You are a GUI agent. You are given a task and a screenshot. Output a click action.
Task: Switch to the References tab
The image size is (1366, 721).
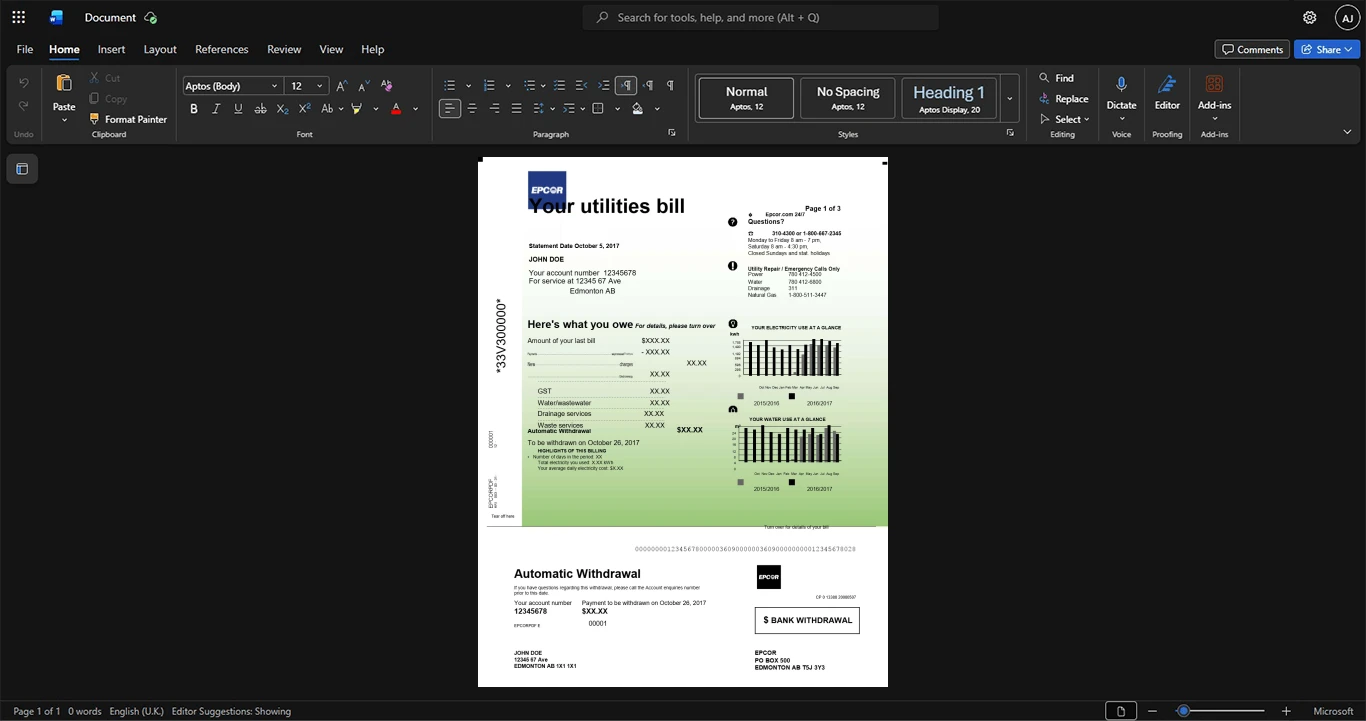(221, 49)
